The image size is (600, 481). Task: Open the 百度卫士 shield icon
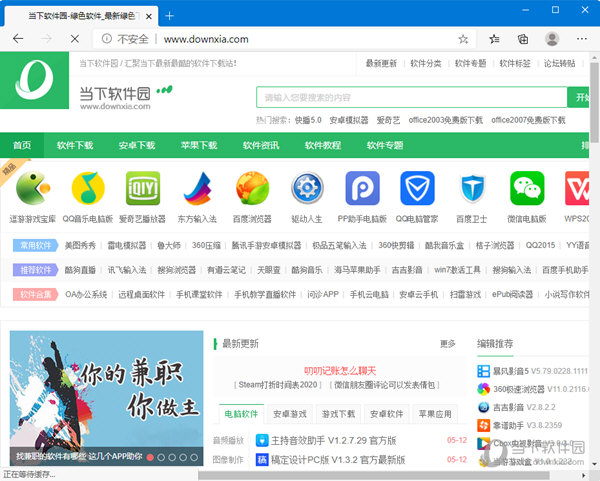pyautogui.click(x=472, y=187)
